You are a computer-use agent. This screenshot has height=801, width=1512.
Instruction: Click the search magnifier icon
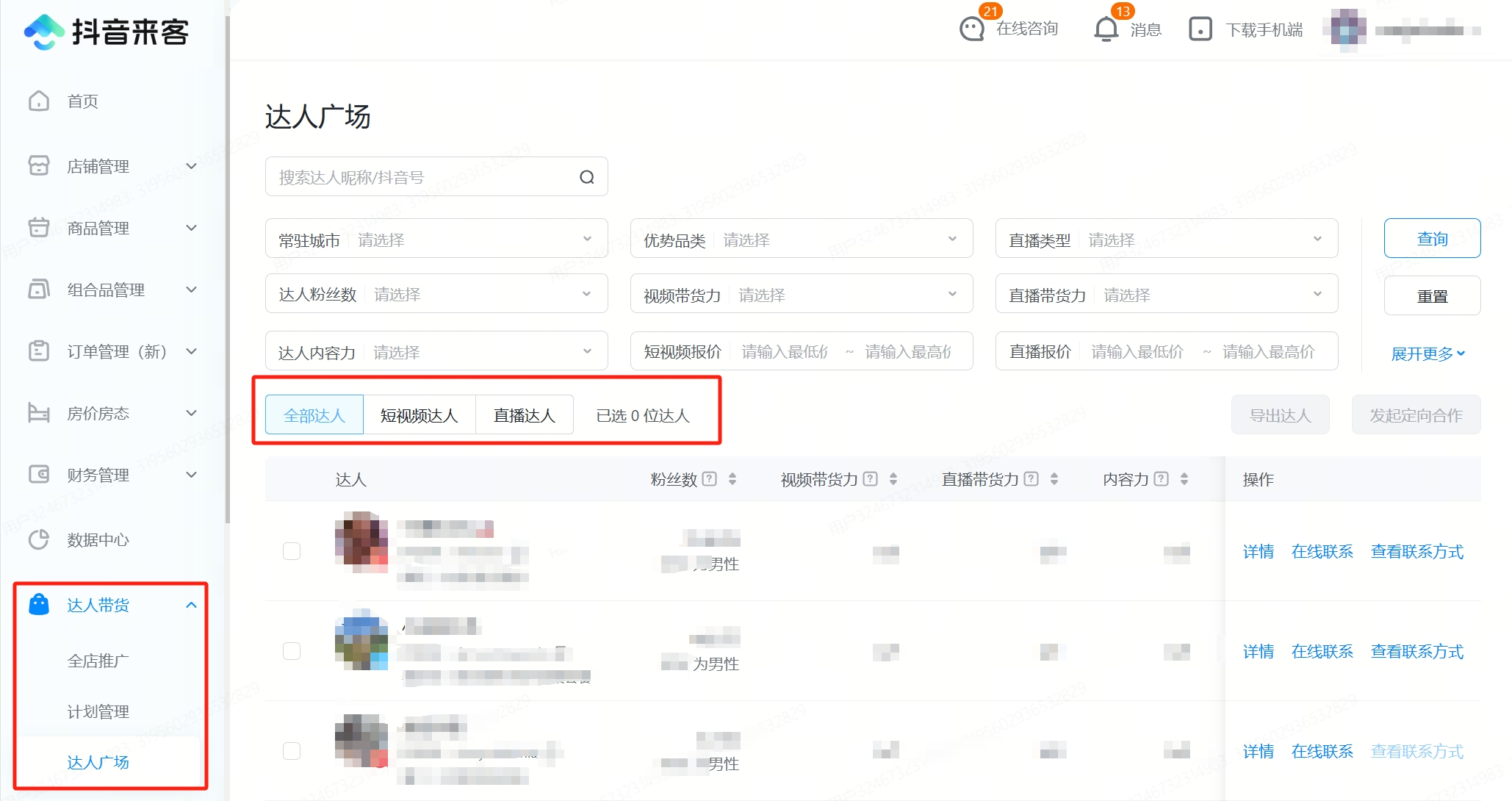click(586, 177)
